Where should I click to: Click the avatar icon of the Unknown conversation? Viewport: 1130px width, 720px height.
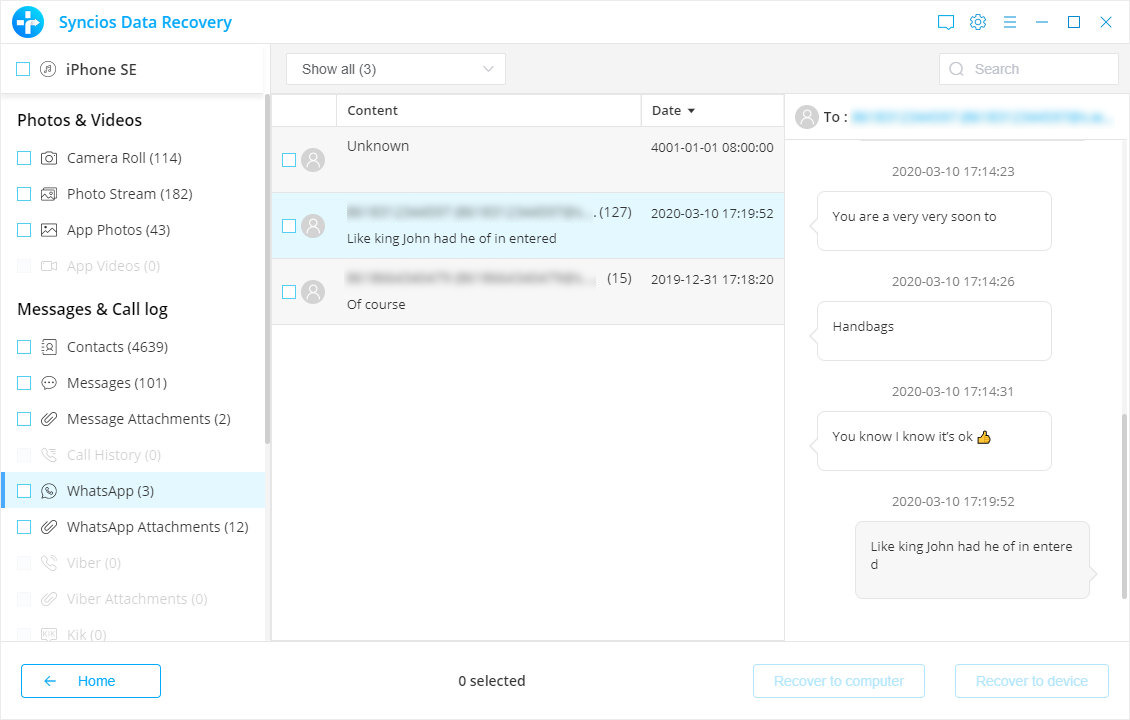pos(313,160)
